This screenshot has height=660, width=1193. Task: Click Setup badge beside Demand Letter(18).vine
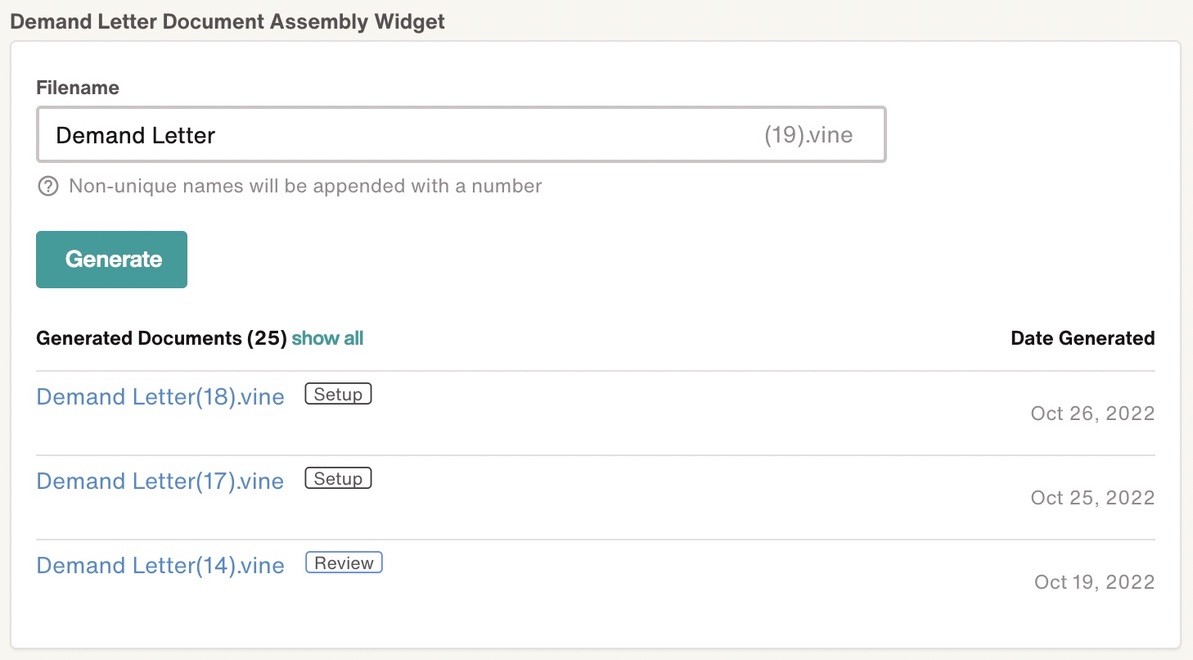tap(339, 394)
